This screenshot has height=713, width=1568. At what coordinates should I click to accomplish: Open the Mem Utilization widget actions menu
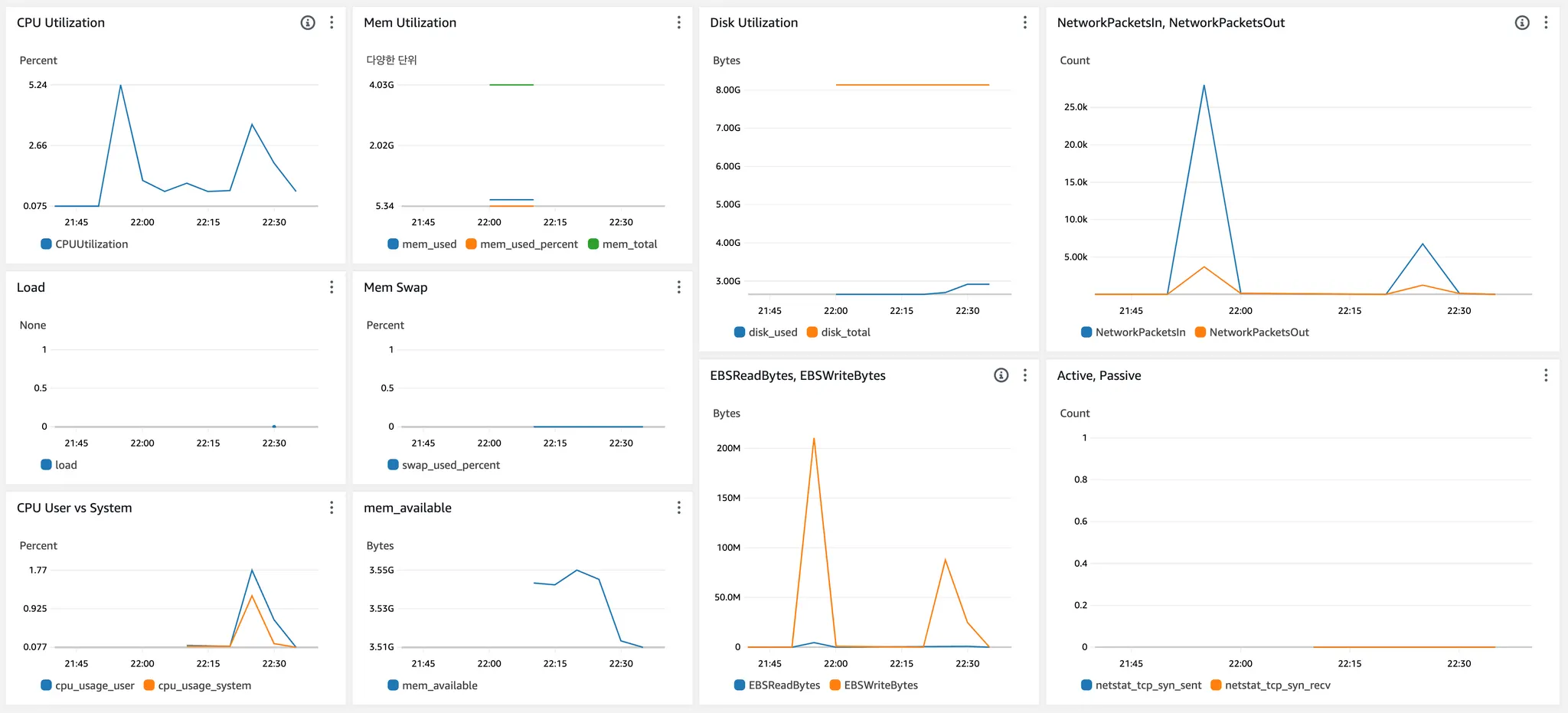[x=678, y=23]
